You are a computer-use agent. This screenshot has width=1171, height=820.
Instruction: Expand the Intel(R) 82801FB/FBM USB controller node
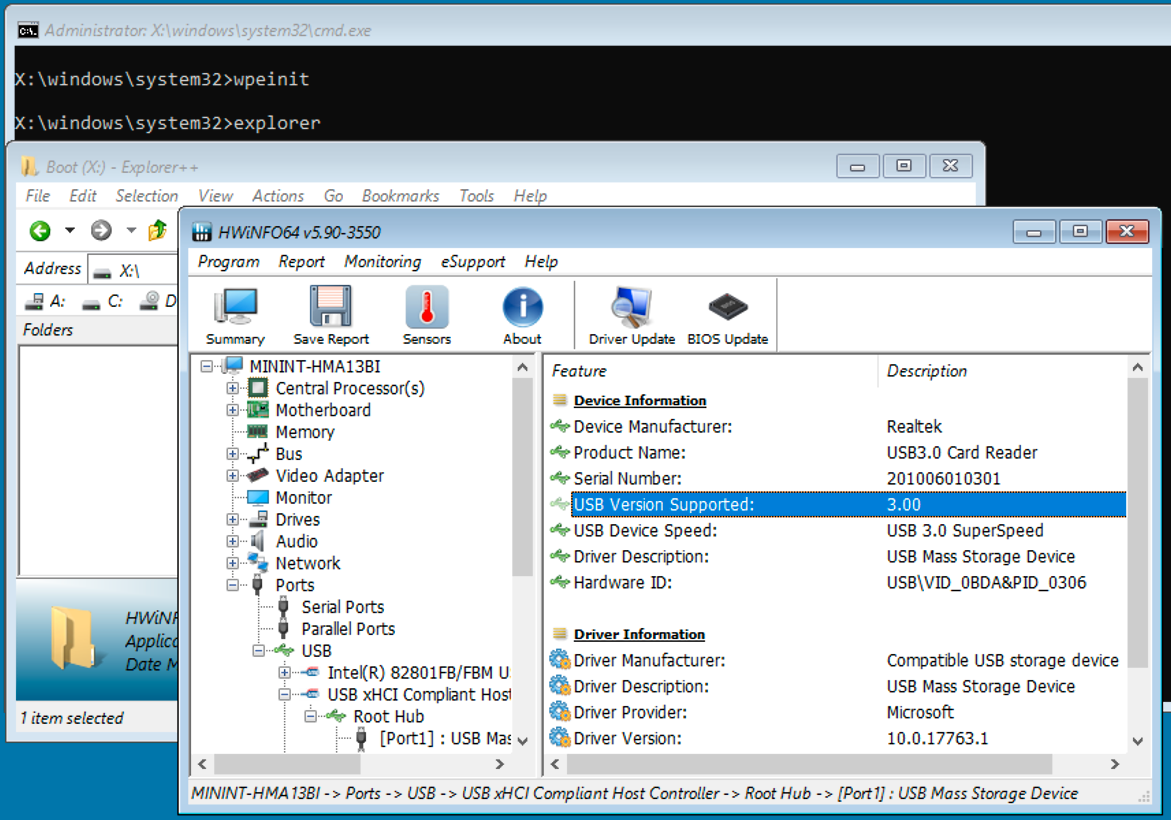285,673
